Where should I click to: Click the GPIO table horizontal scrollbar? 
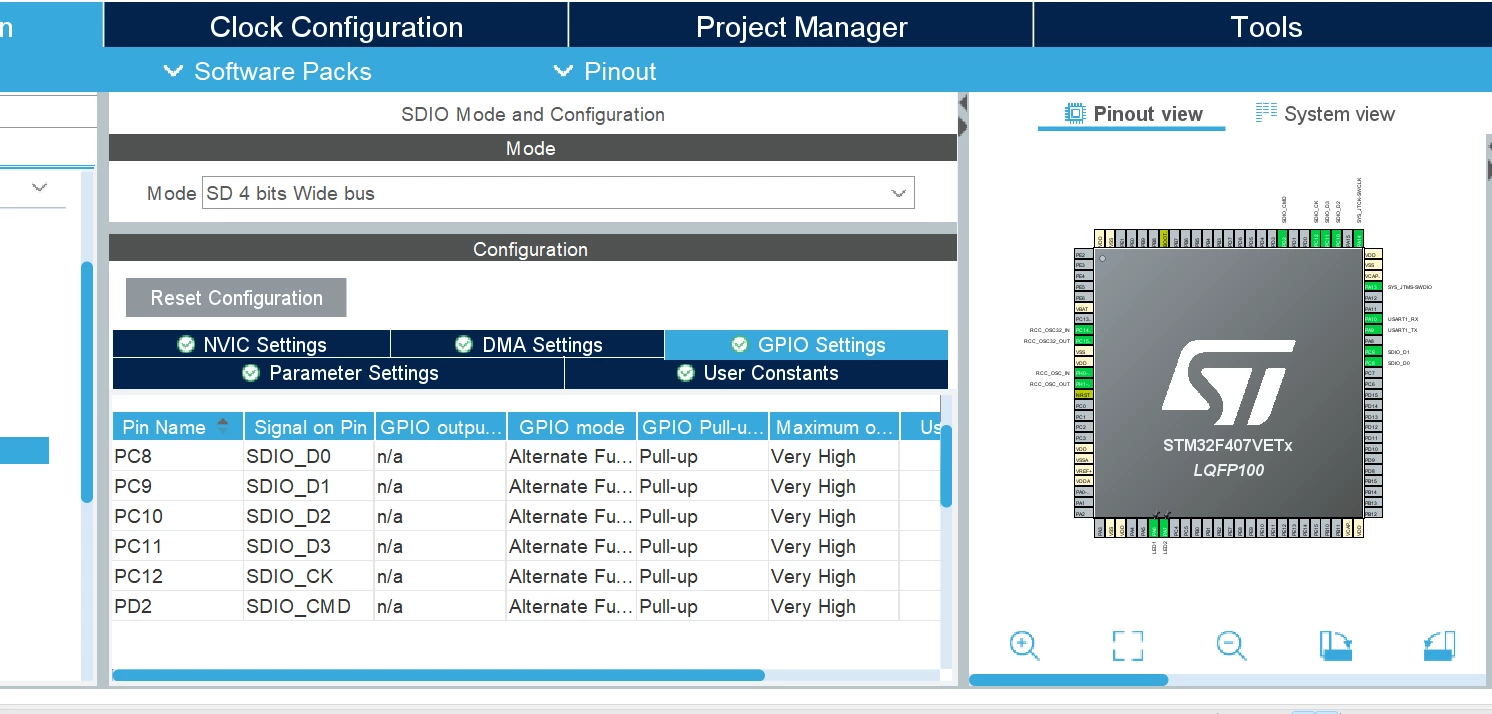point(439,675)
